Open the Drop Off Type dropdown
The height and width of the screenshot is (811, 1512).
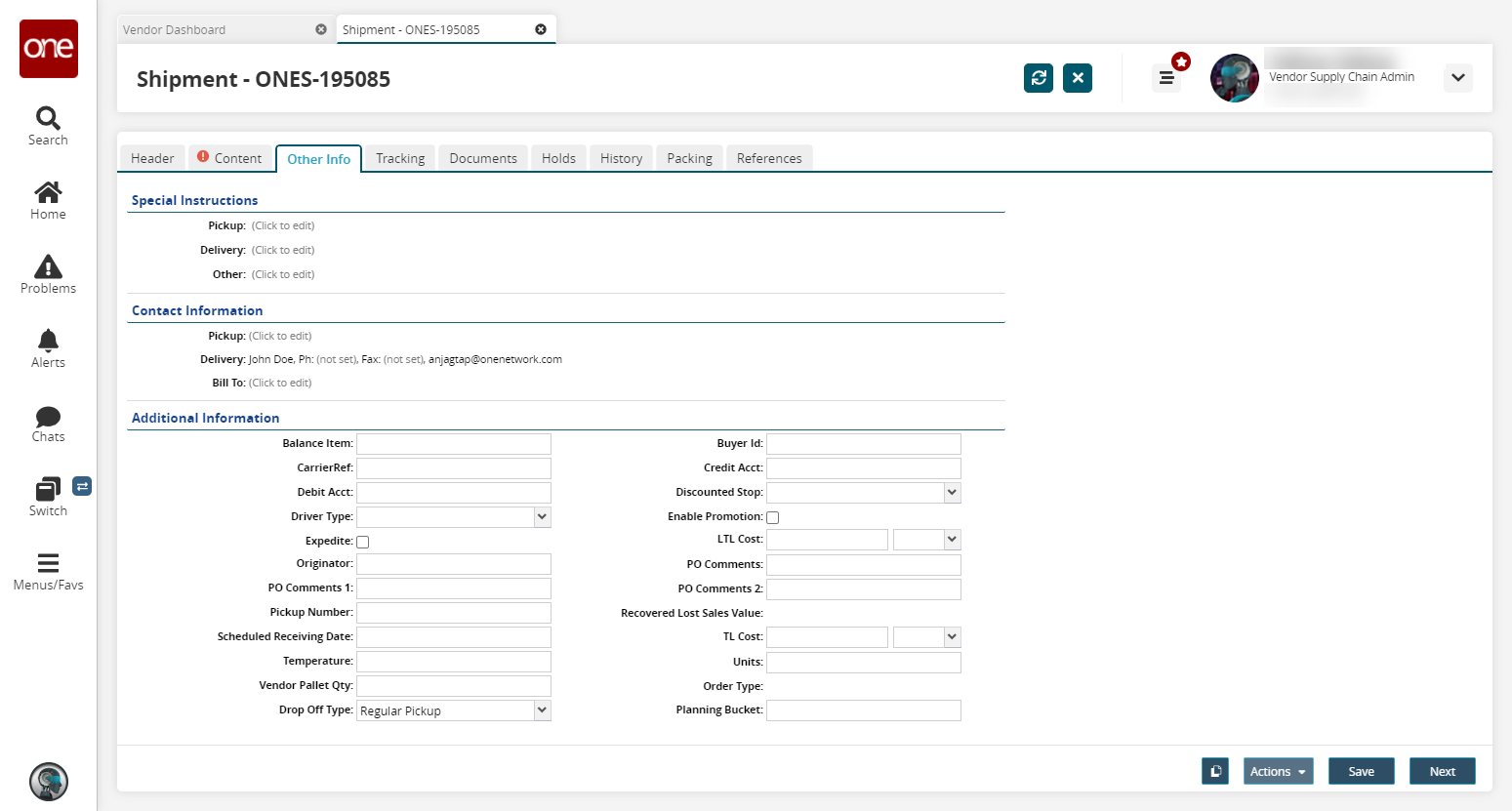542,710
